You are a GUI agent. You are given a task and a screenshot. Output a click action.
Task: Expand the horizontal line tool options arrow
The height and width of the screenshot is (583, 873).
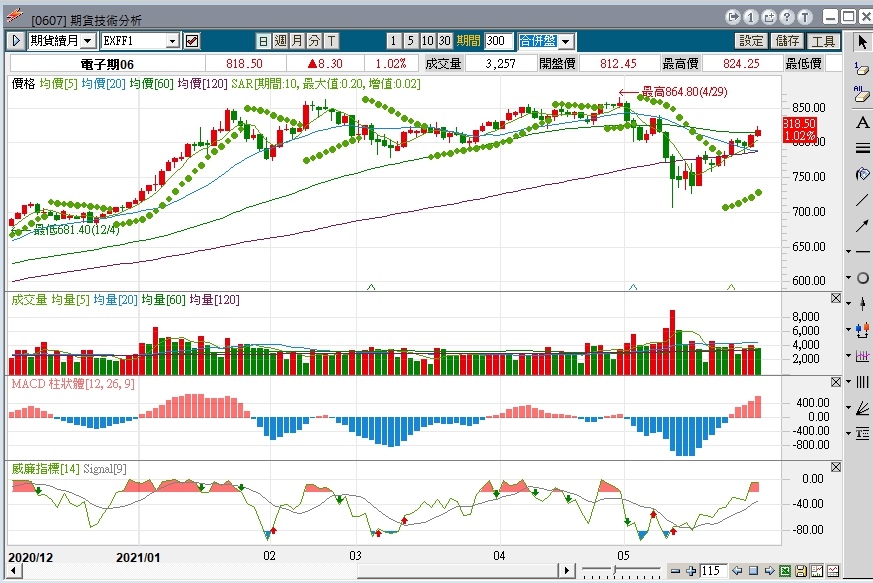(849, 252)
